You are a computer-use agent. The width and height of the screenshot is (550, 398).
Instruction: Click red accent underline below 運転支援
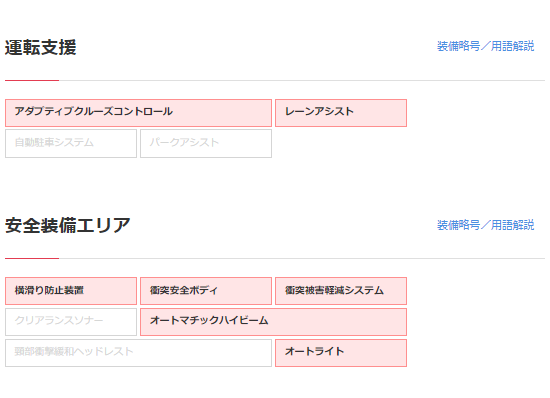pos(32,80)
